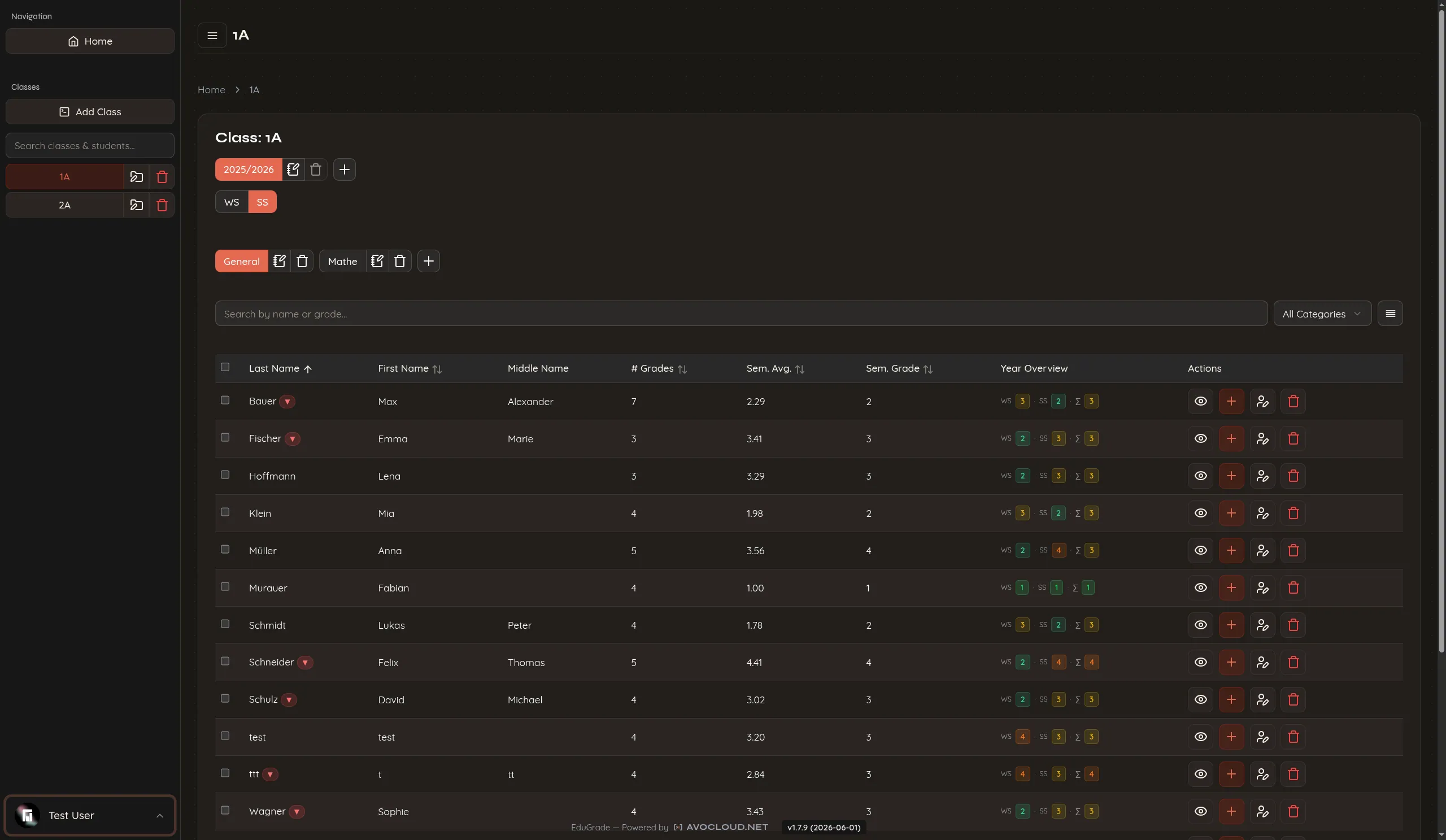Expand the Fischer row arrow

tap(293, 439)
